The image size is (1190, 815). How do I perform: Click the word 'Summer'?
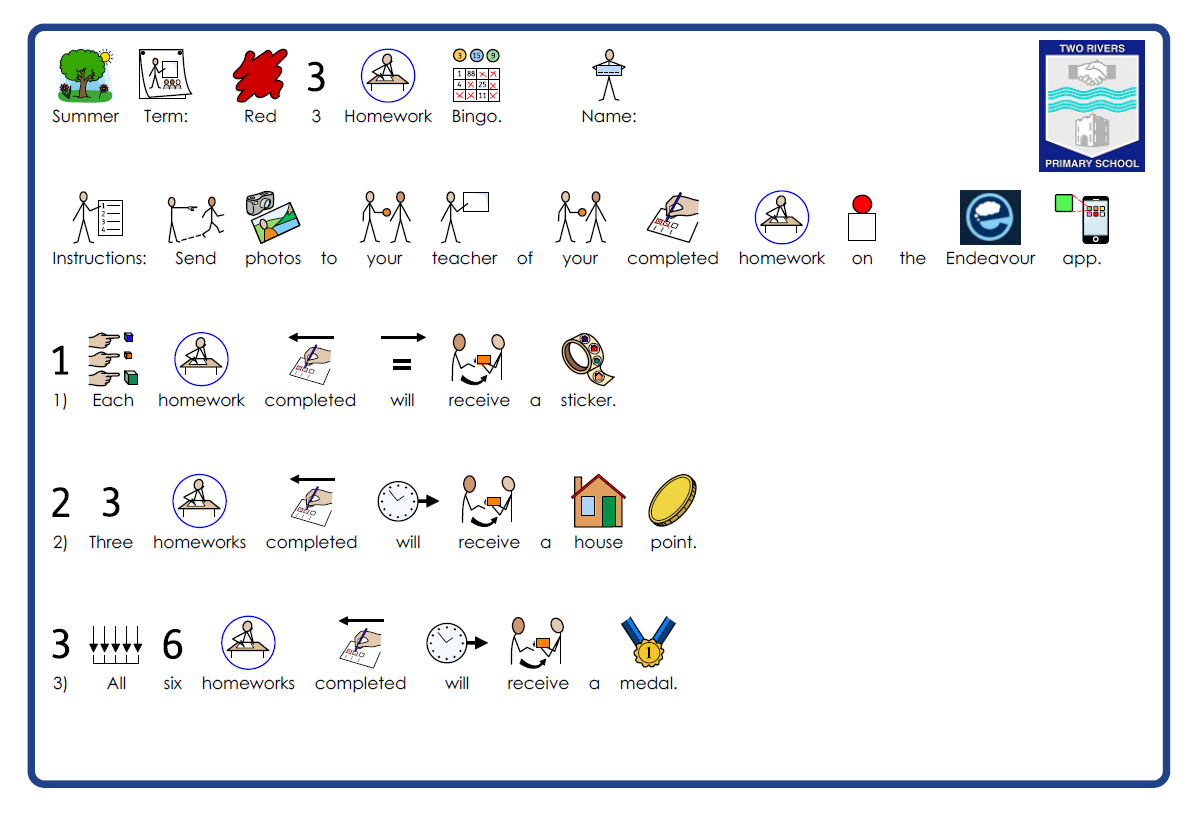[85, 117]
